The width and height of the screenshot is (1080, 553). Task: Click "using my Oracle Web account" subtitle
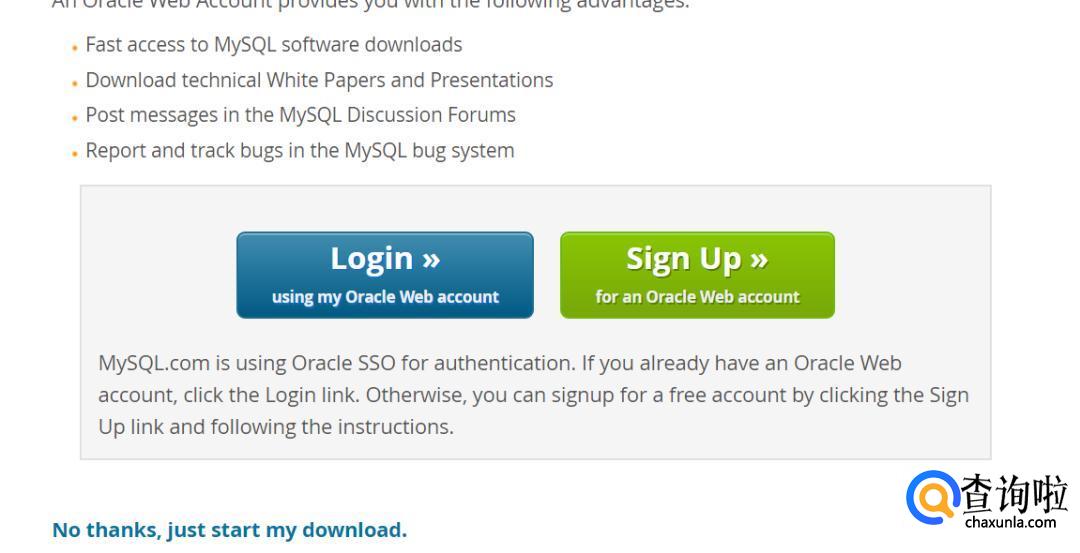pyautogui.click(x=385, y=297)
